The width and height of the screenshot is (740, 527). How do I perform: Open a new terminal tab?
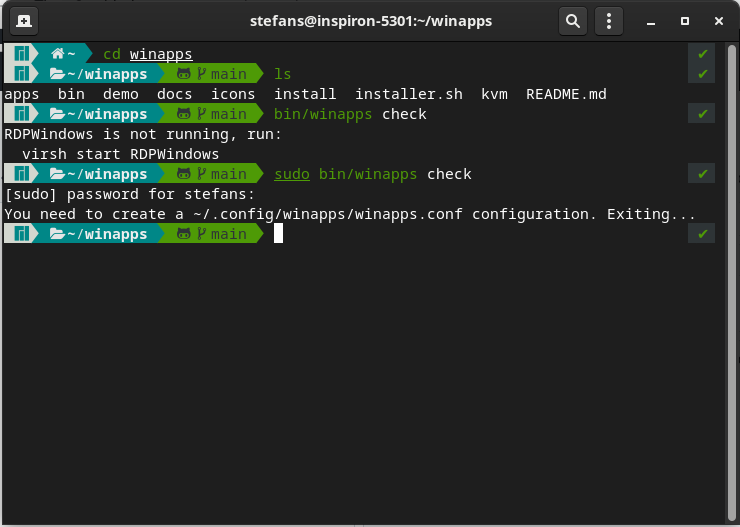[24, 21]
